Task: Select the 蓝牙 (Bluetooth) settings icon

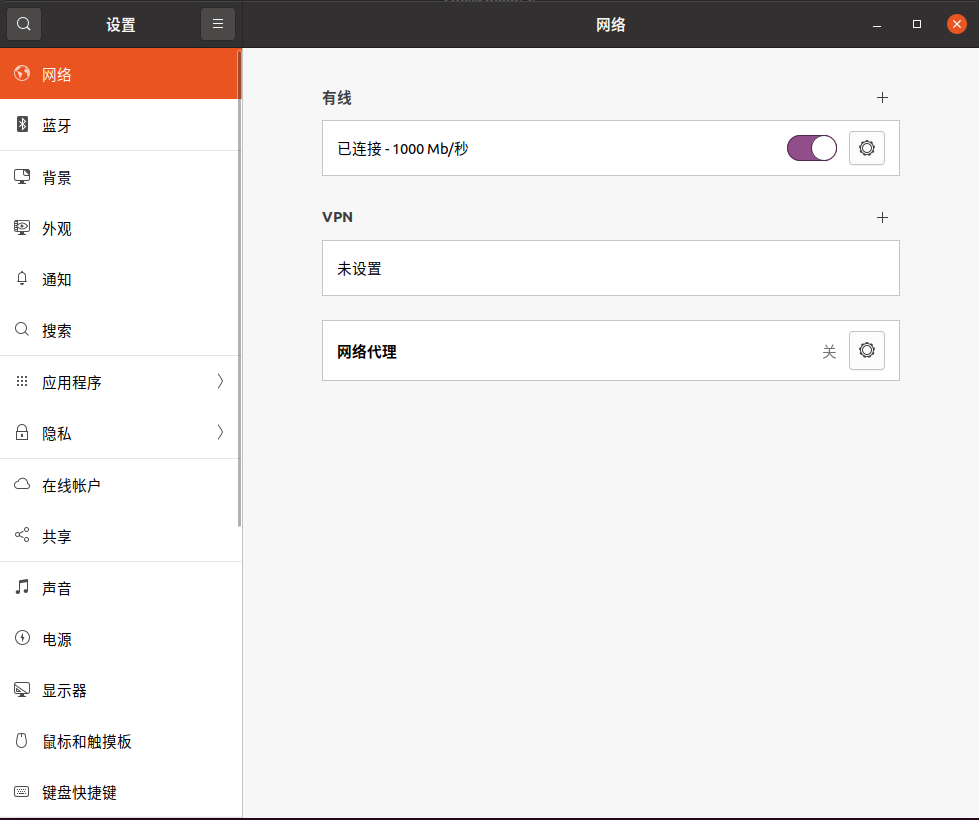Action: tap(21, 125)
